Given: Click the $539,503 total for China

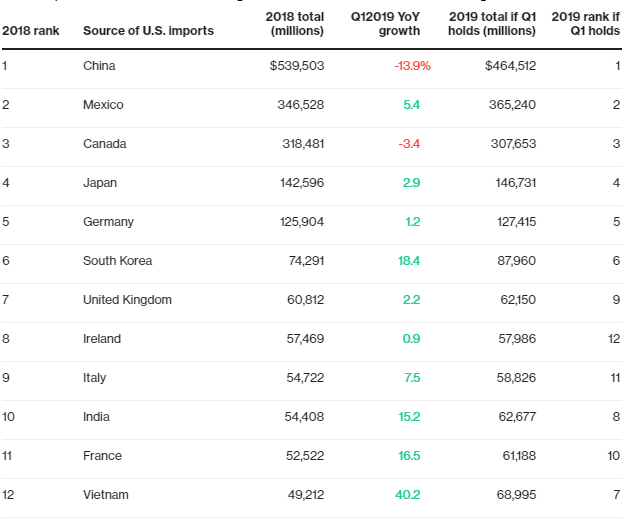Looking at the screenshot, I should click(296, 66).
